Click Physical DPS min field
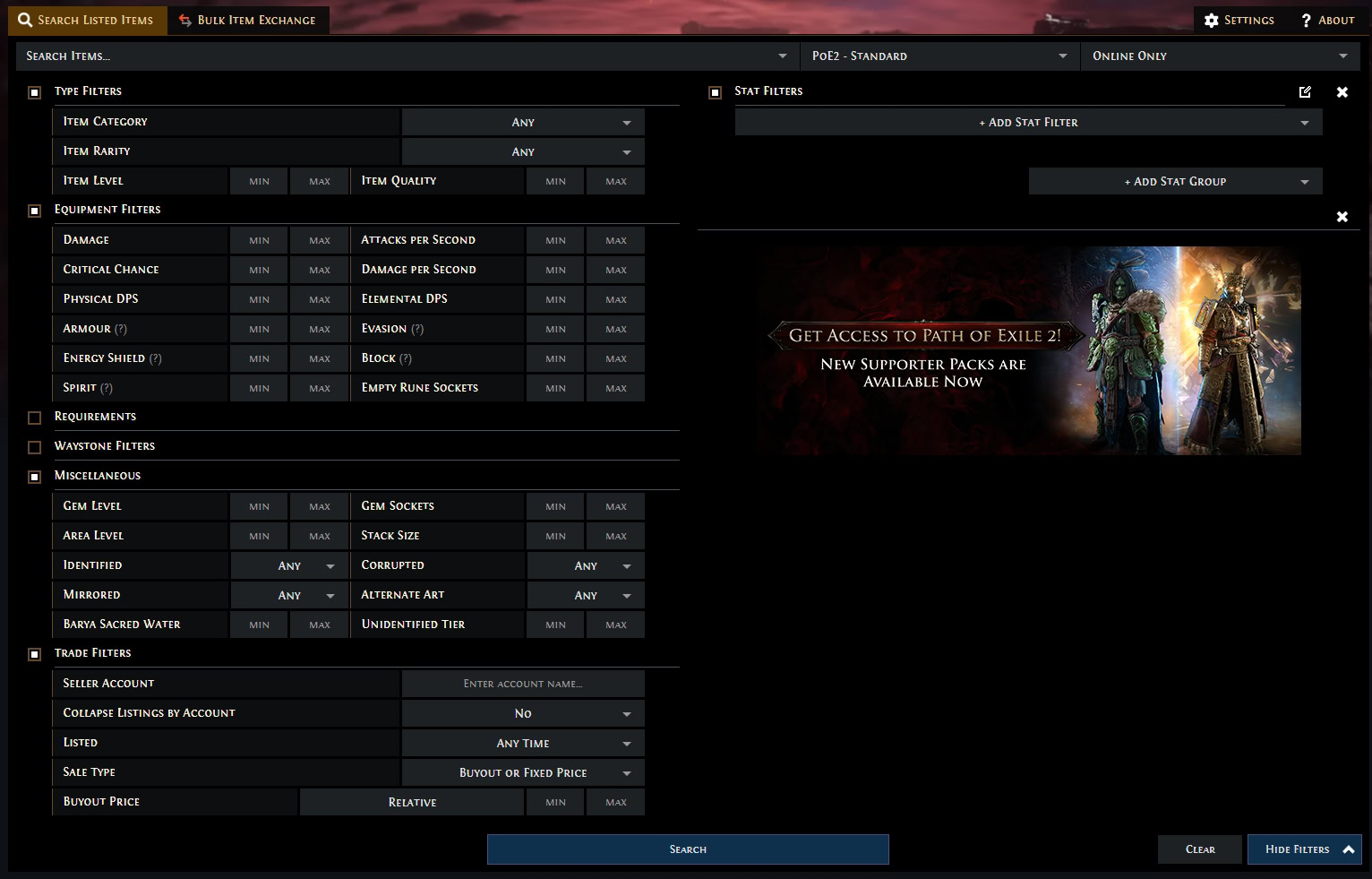This screenshot has height=879, width=1372. (259, 299)
